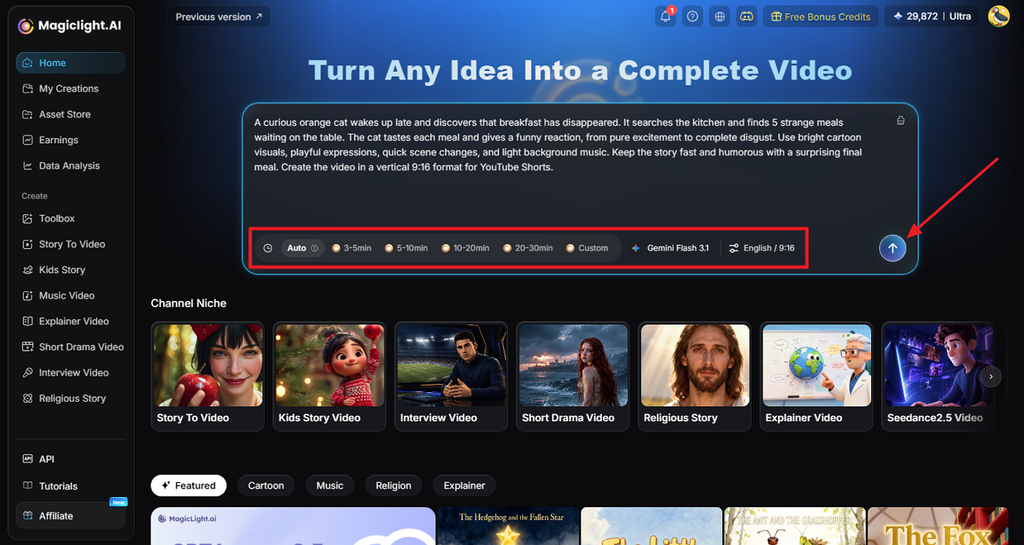
Task: Open Affiliate in sidebar
Action: click(71, 516)
